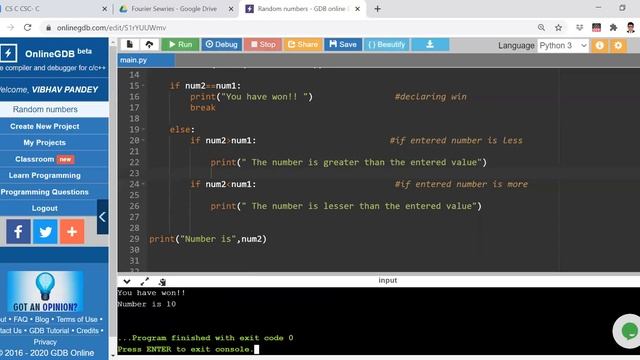Open the Language dropdown showing Python 3

pos(563,45)
